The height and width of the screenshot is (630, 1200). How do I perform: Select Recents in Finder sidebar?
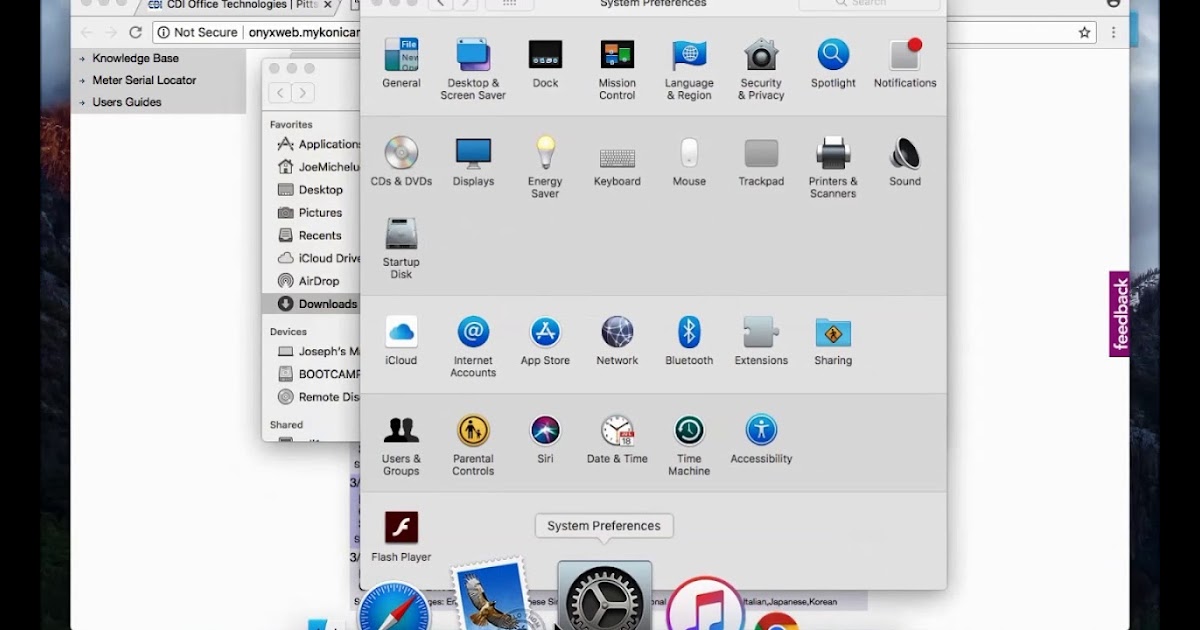pyautogui.click(x=310, y=236)
